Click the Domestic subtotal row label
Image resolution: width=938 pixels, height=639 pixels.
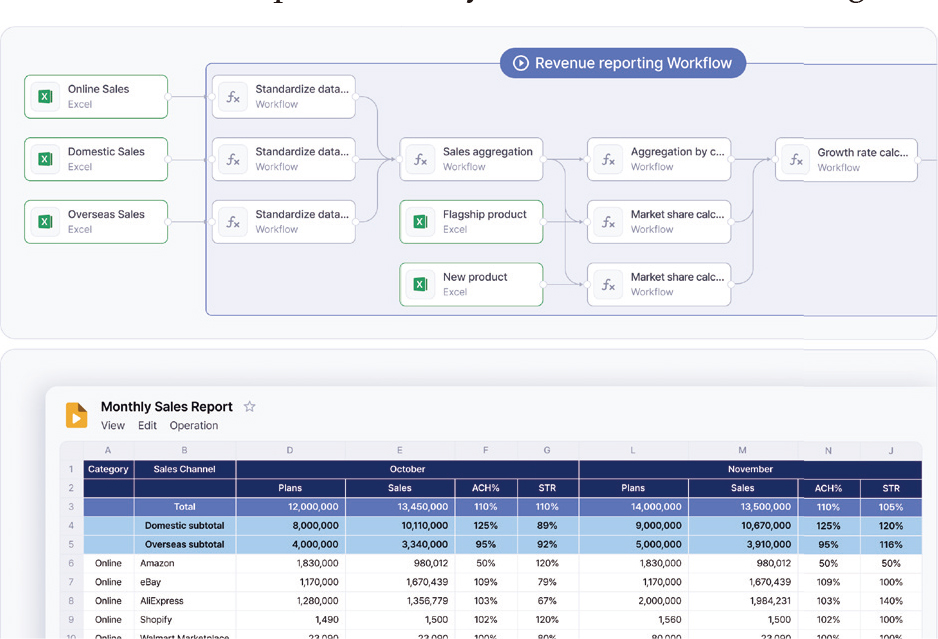[184, 526]
